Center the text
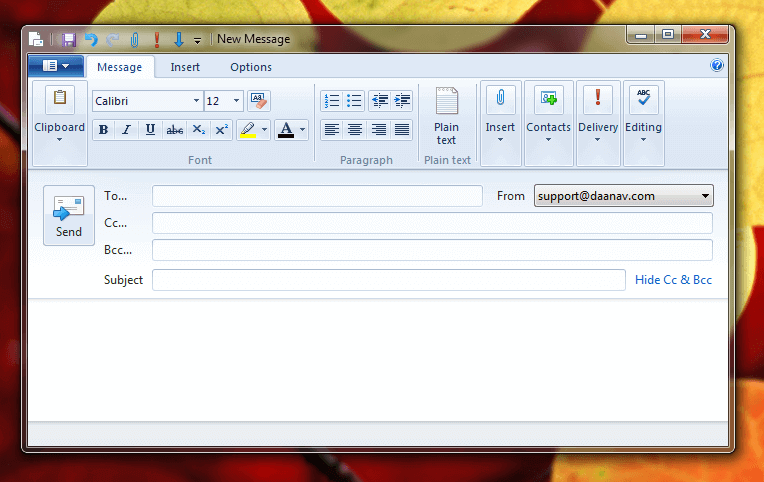Screen dimensions: 764x482 pos(355,130)
